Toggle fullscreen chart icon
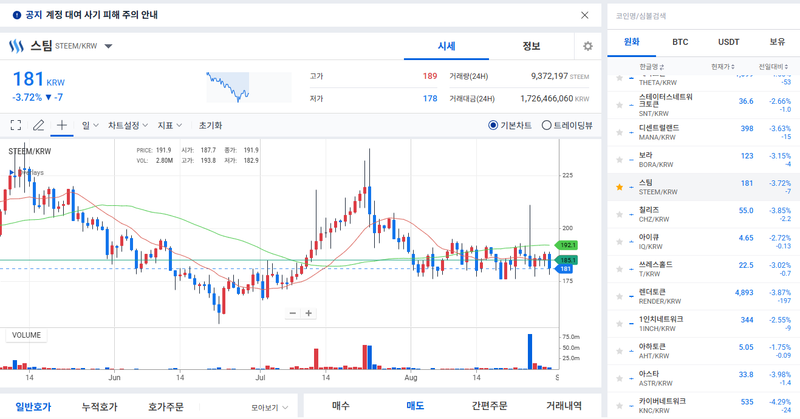The width and height of the screenshot is (800, 419). pyautogui.click(x=16, y=125)
